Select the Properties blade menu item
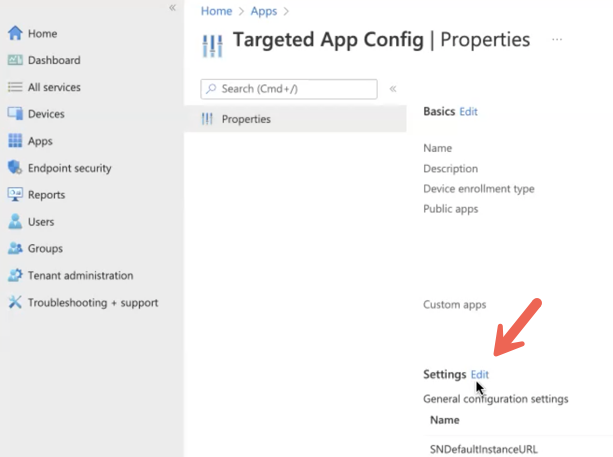This screenshot has height=457, width=613. [296, 119]
